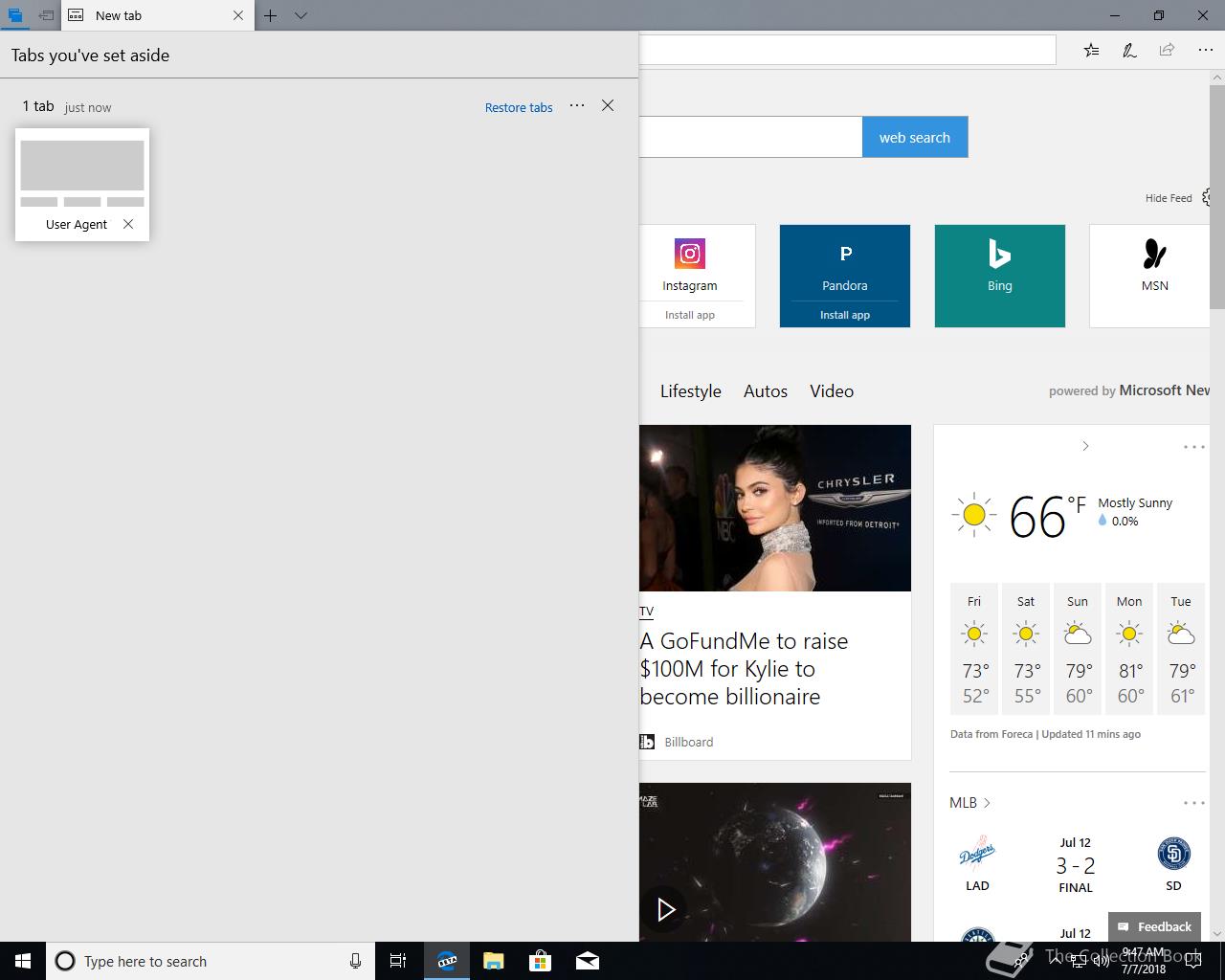Open MLB card options menu

click(x=1193, y=803)
